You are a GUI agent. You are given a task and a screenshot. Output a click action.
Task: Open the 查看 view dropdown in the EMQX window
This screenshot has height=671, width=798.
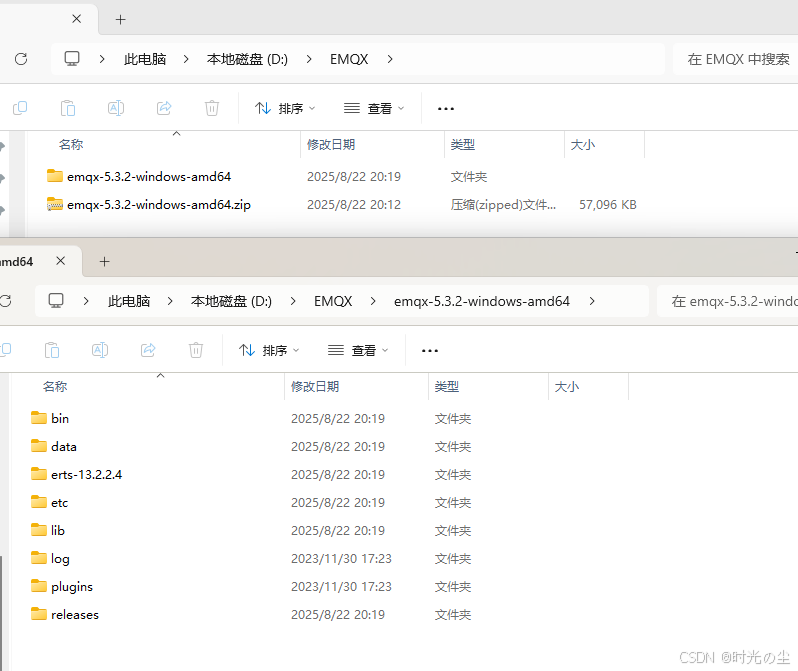pyautogui.click(x=374, y=108)
